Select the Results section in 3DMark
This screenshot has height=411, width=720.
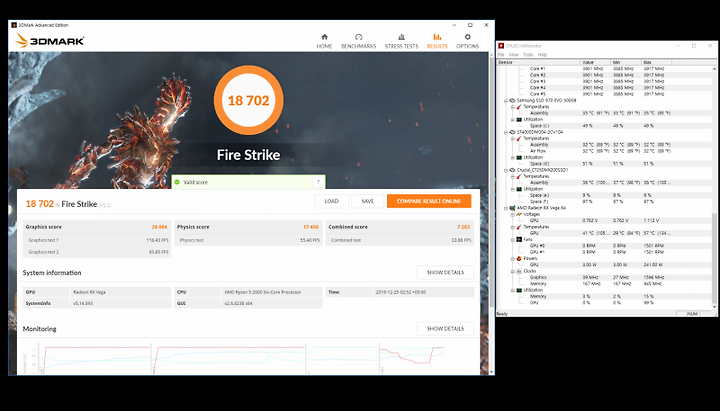(x=437, y=41)
